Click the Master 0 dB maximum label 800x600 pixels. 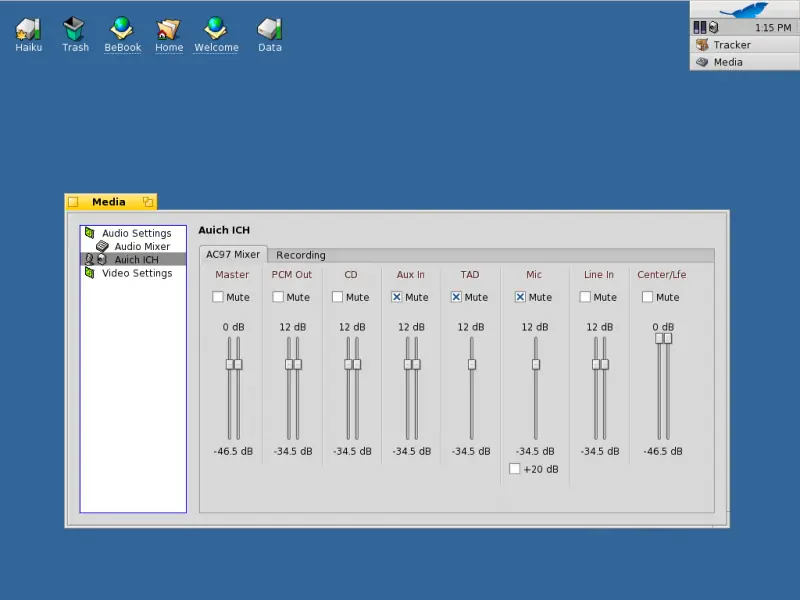click(x=233, y=327)
